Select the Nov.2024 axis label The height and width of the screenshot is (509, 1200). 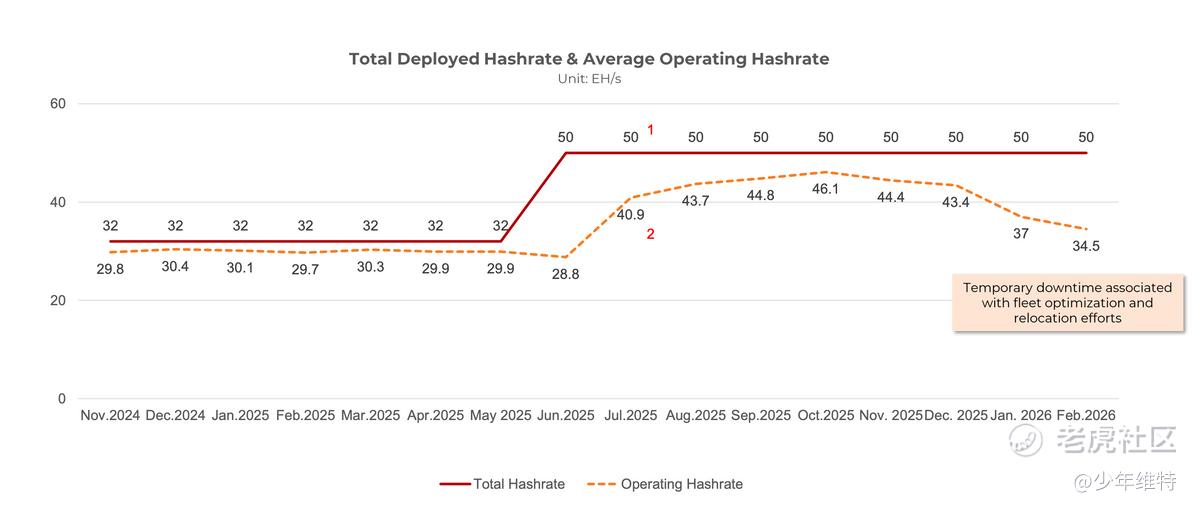tap(110, 415)
